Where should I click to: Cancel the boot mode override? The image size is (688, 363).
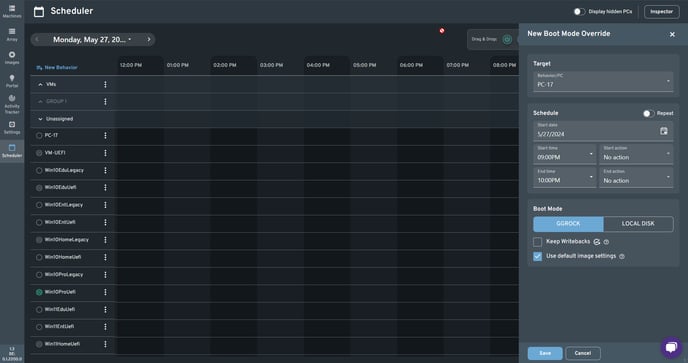coord(583,353)
